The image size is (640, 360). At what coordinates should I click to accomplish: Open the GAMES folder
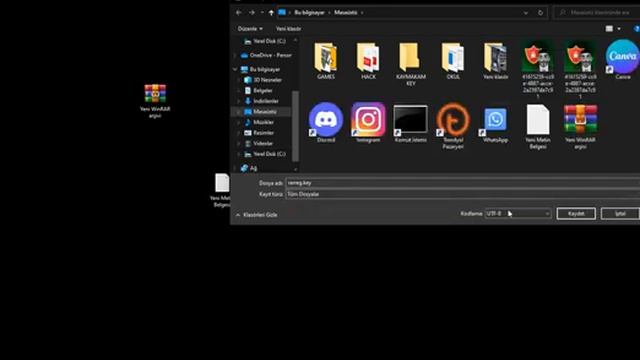pyautogui.click(x=326, y=60)
